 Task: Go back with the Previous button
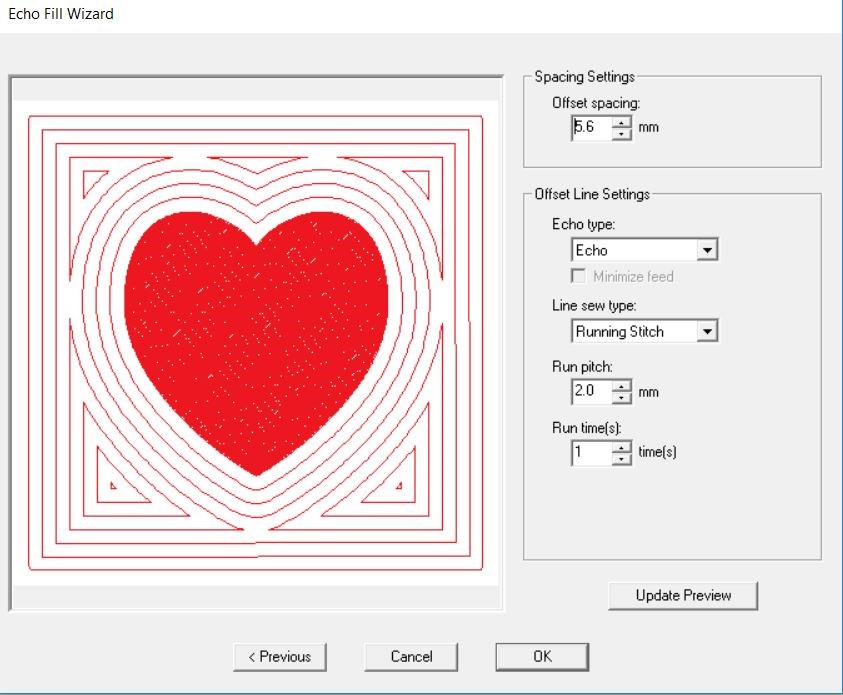pos(280,657)
